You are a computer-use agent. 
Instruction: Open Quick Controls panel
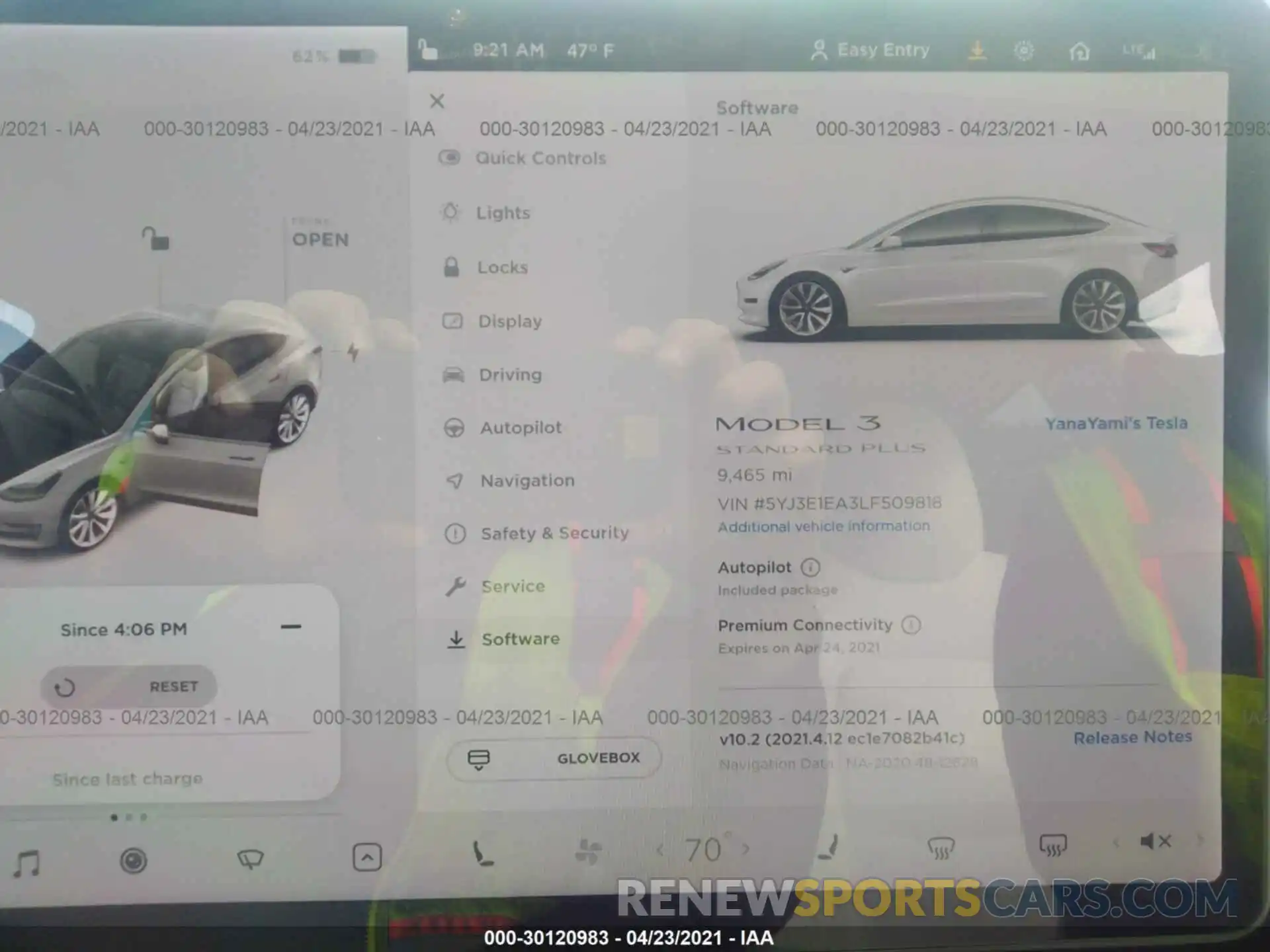click(x=541, y=158)
